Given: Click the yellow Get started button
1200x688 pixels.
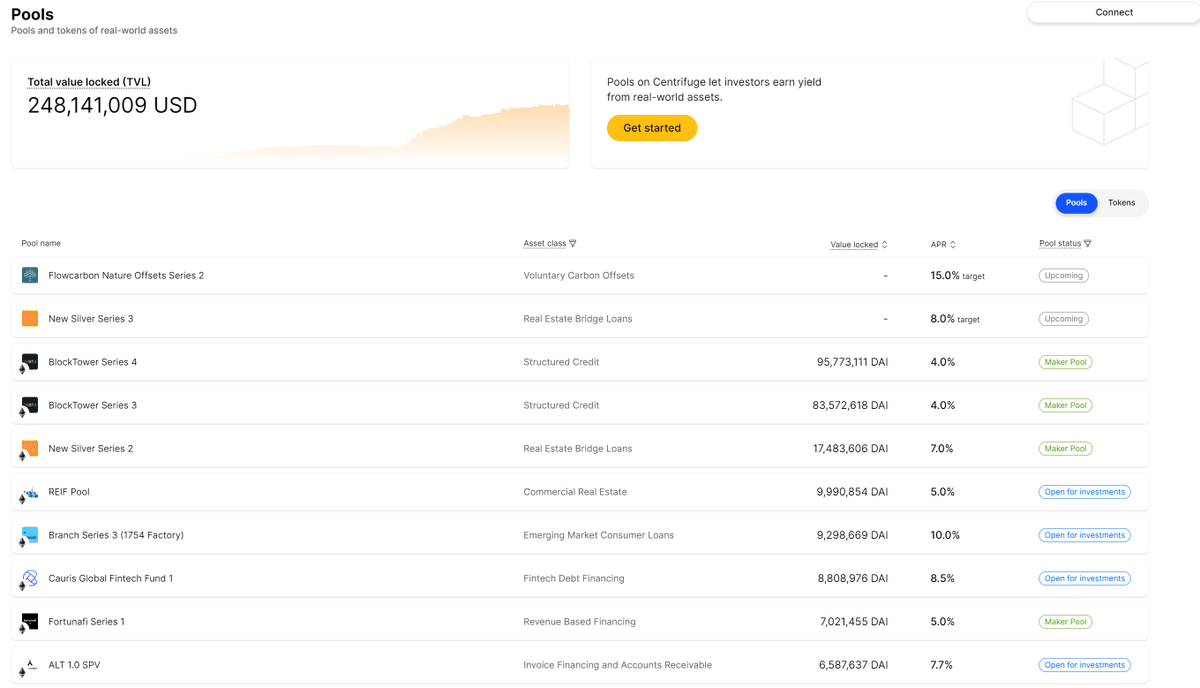Looking at the screenshot, I should point(652,128).
